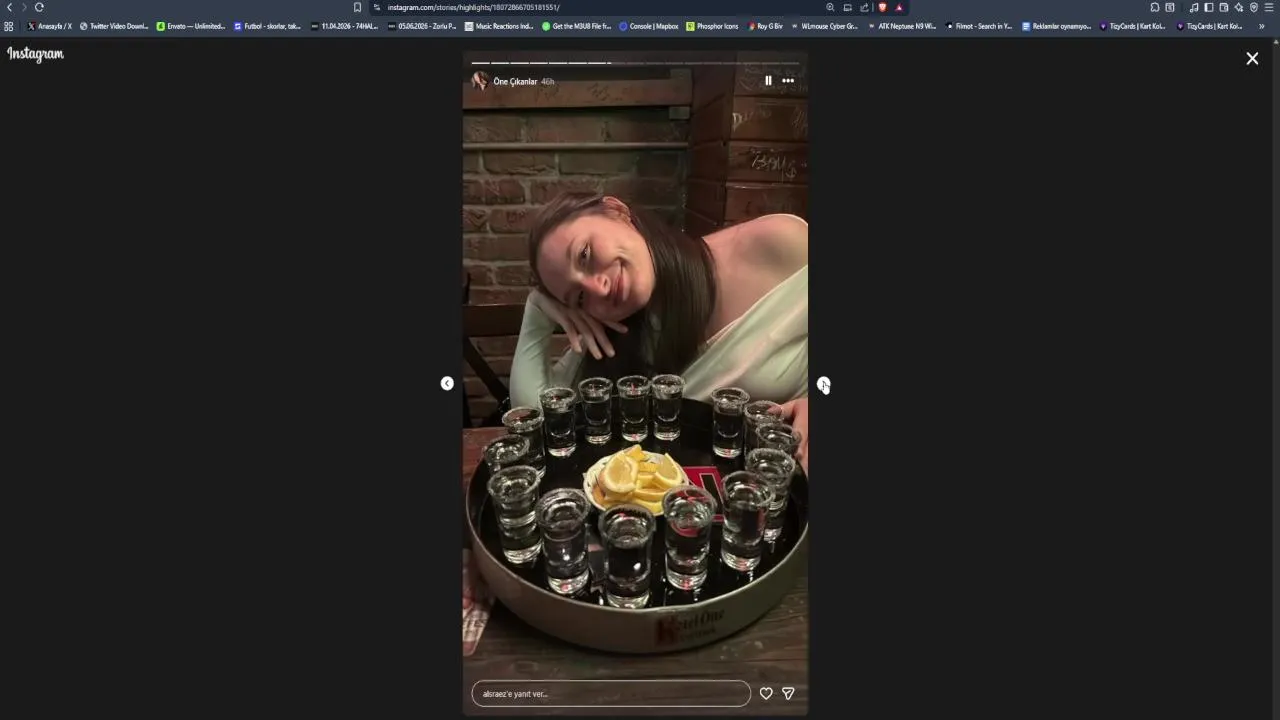1280x720 pixels.
Task: Open the story profile avatar
Action: pyautogui.click(x=480, y=81)
